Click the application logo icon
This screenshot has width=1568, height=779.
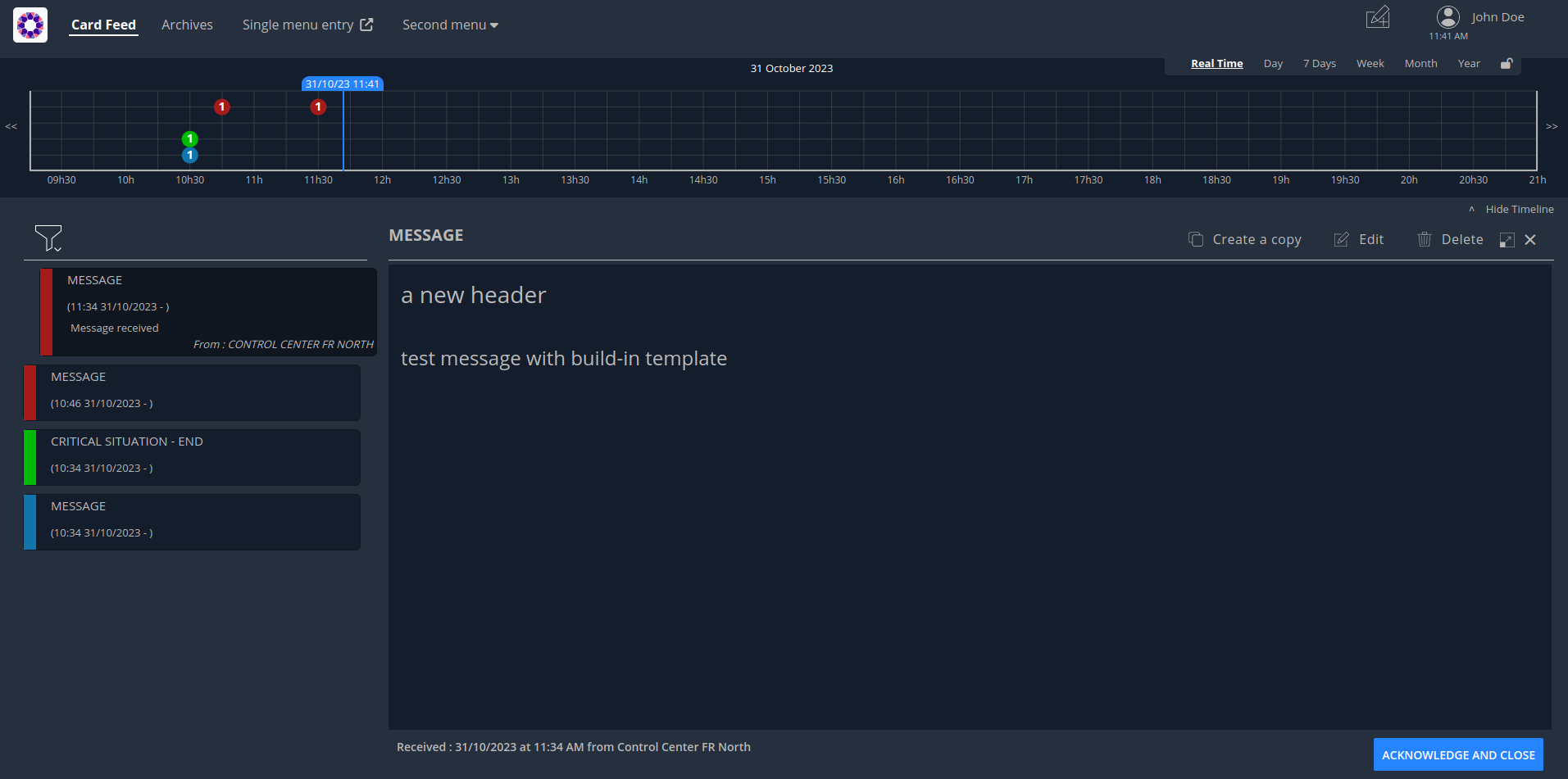click(30, 25)
